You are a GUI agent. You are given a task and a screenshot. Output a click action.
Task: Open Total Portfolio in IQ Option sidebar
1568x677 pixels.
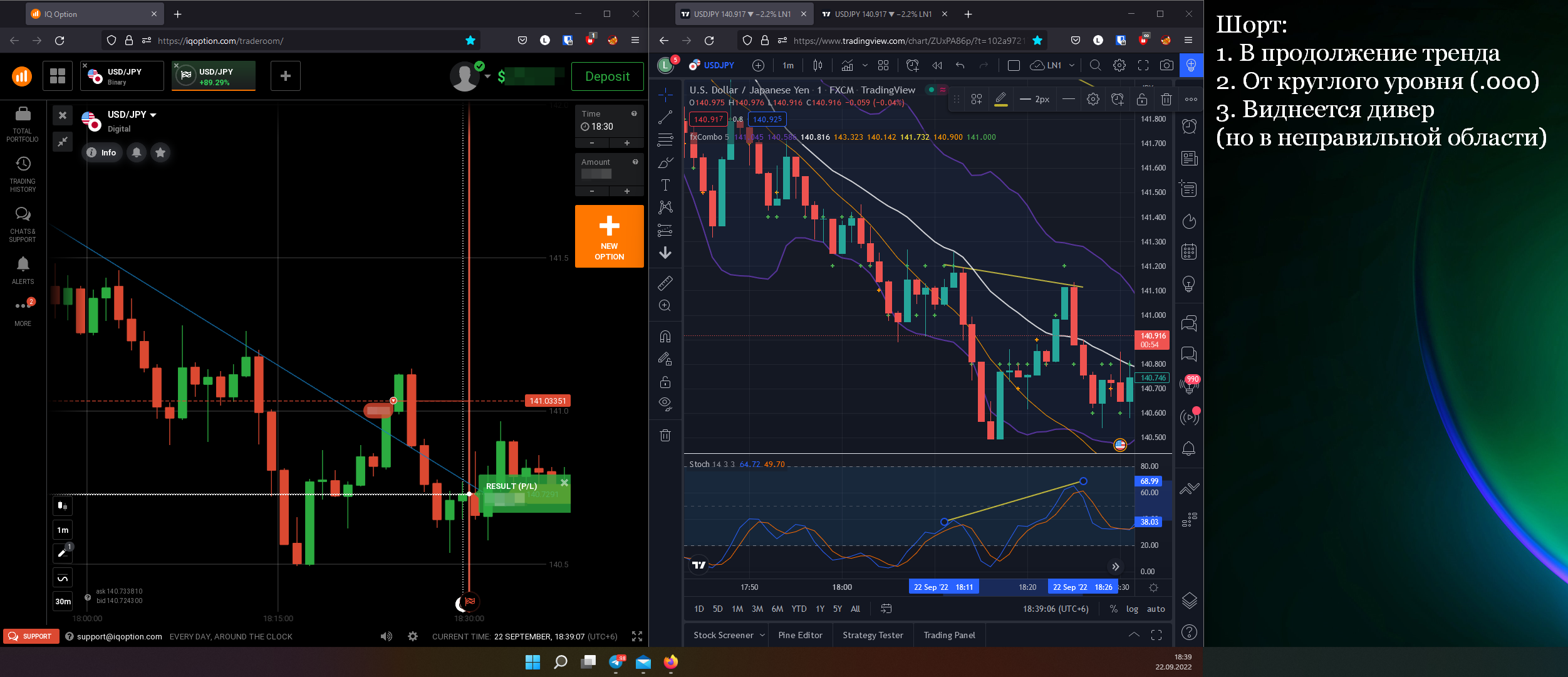[x=23, y=124]
